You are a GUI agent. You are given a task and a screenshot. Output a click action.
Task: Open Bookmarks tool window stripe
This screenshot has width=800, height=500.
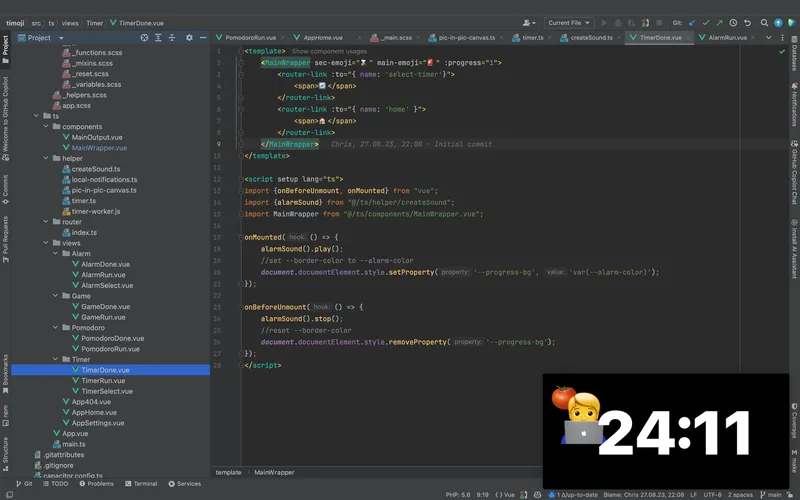pyautogui.click(x=6, y=374)
